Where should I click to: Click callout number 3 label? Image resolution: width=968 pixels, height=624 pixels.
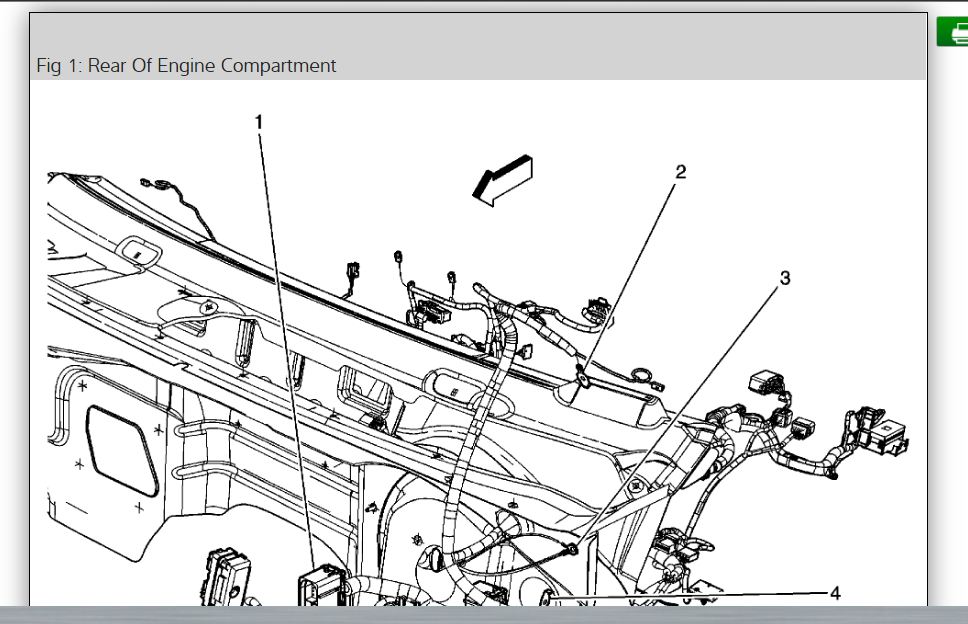coord(785,278)
